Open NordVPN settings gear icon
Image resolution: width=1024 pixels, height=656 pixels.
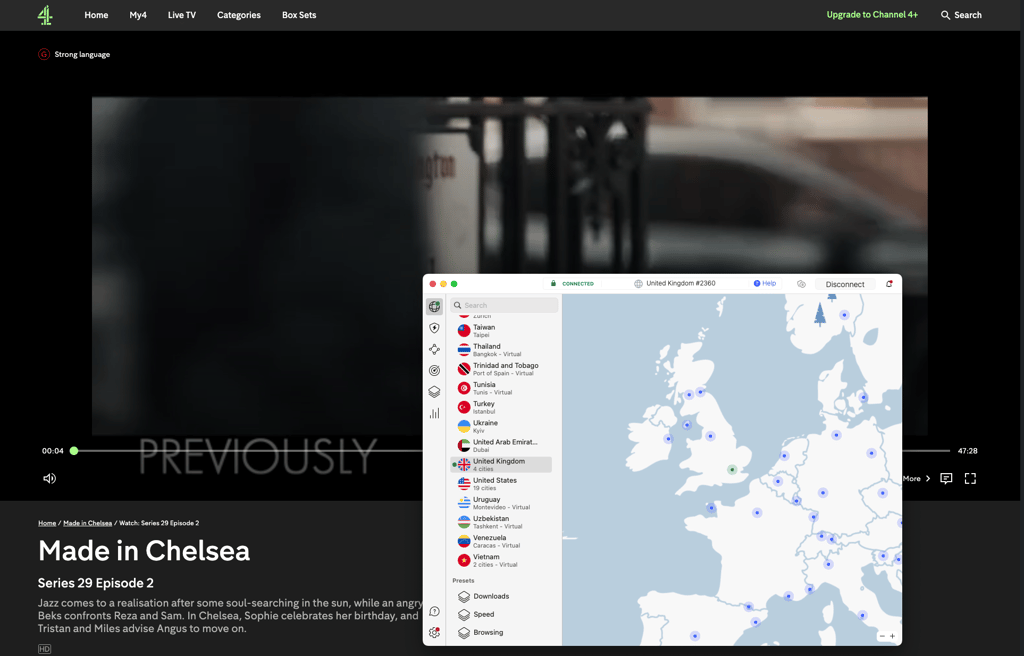pyautogui.click(x=434, y=632)
